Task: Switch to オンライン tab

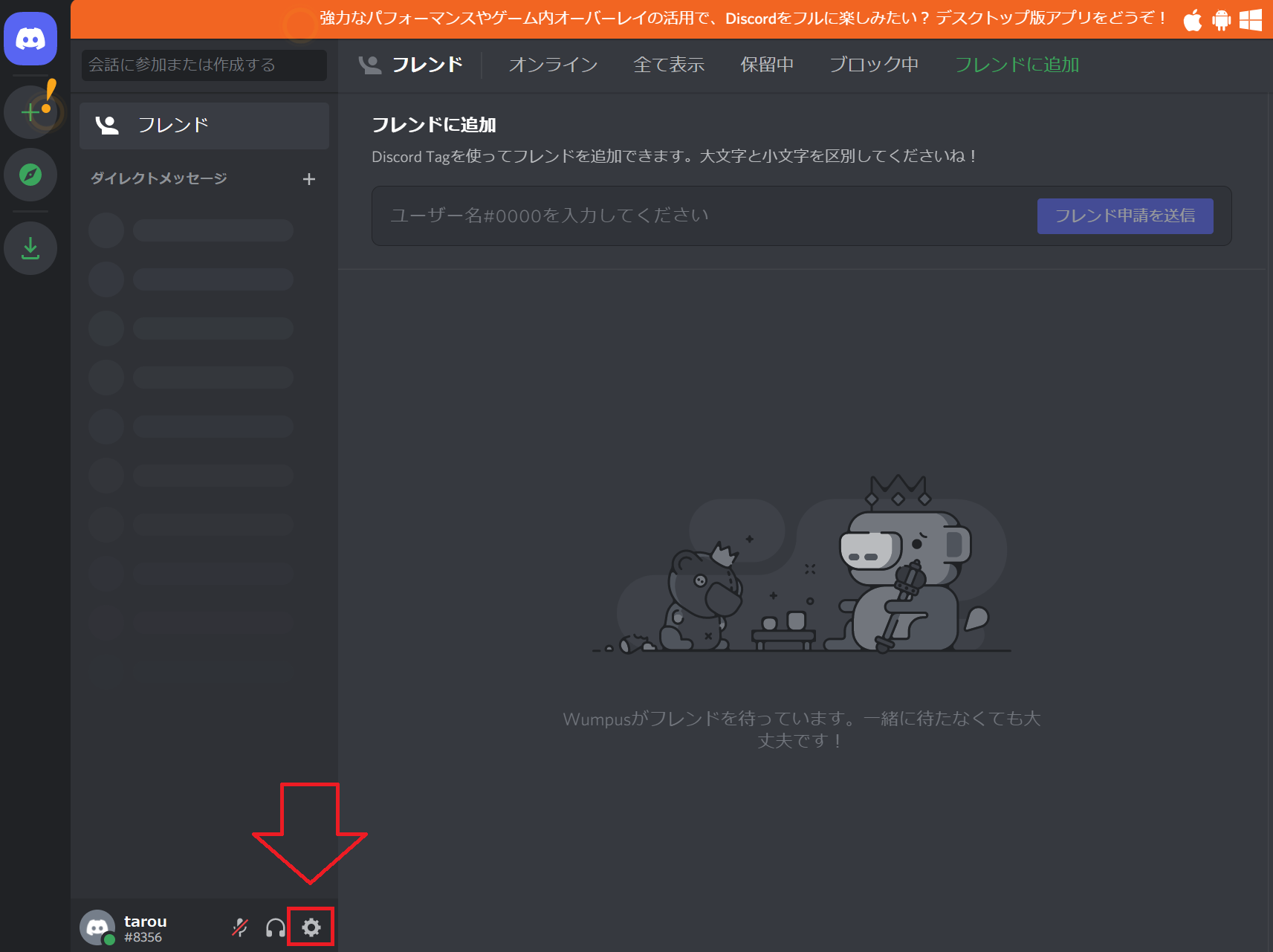Action: (553, 65)
